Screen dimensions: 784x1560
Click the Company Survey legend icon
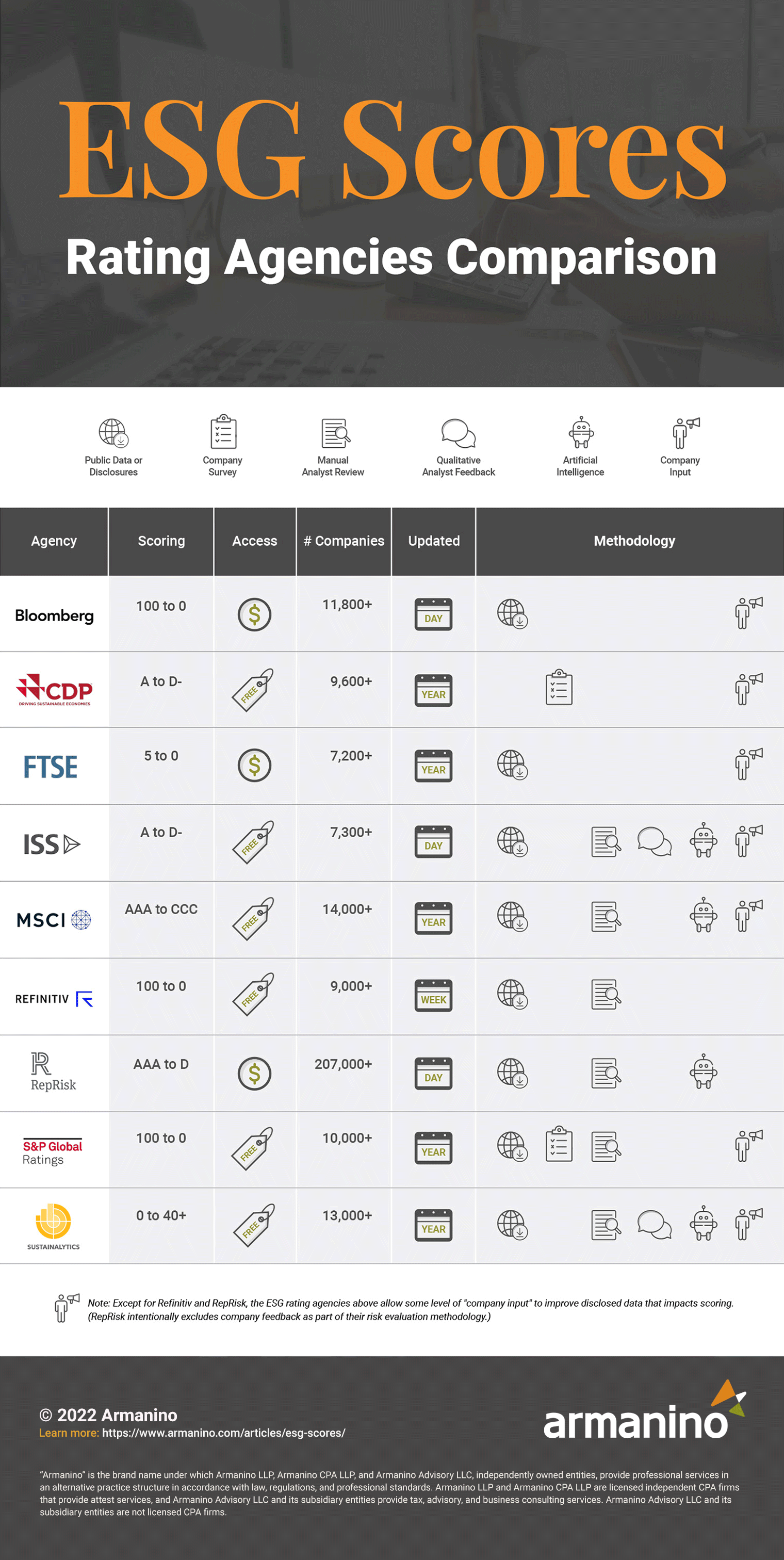click(223, 432)
